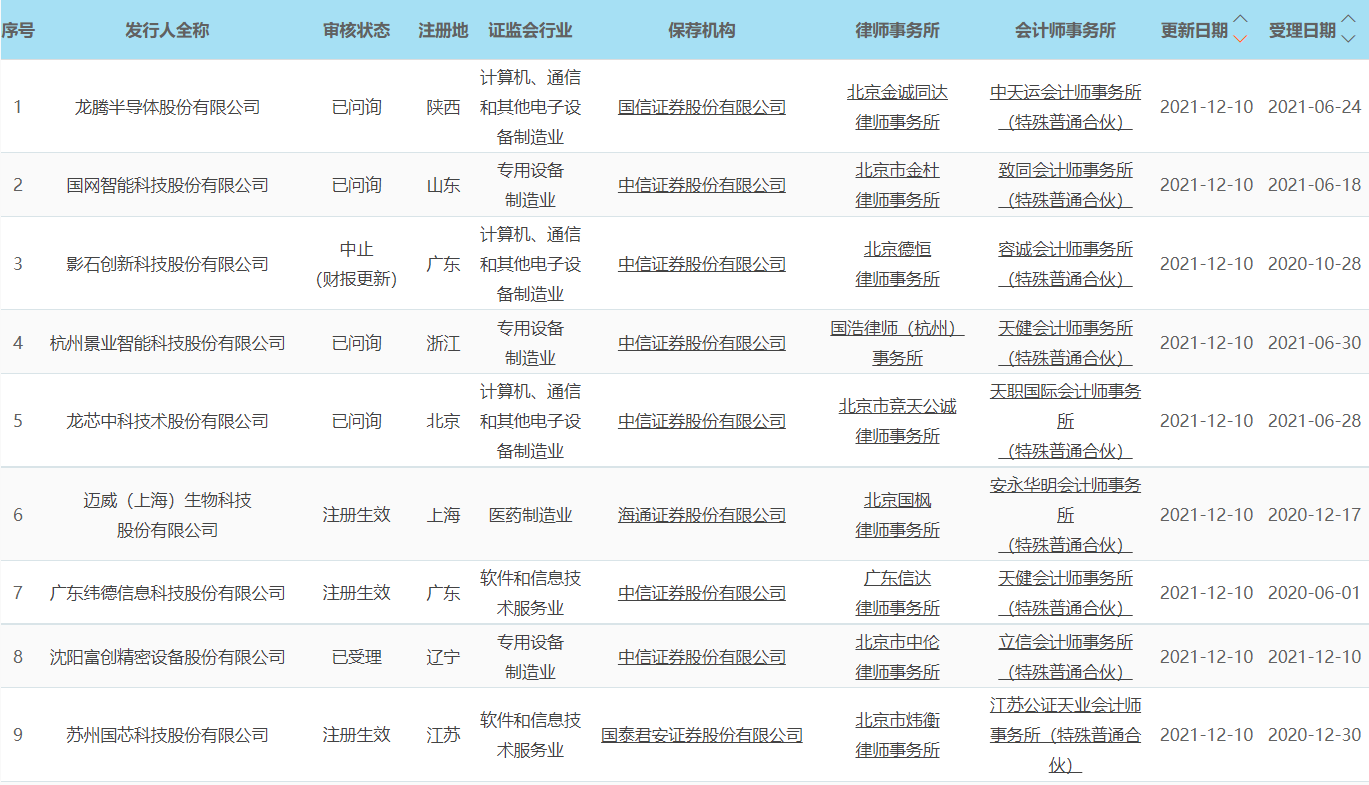
Task: Click the 江苏 registration place cell
Action: point(443,735)
